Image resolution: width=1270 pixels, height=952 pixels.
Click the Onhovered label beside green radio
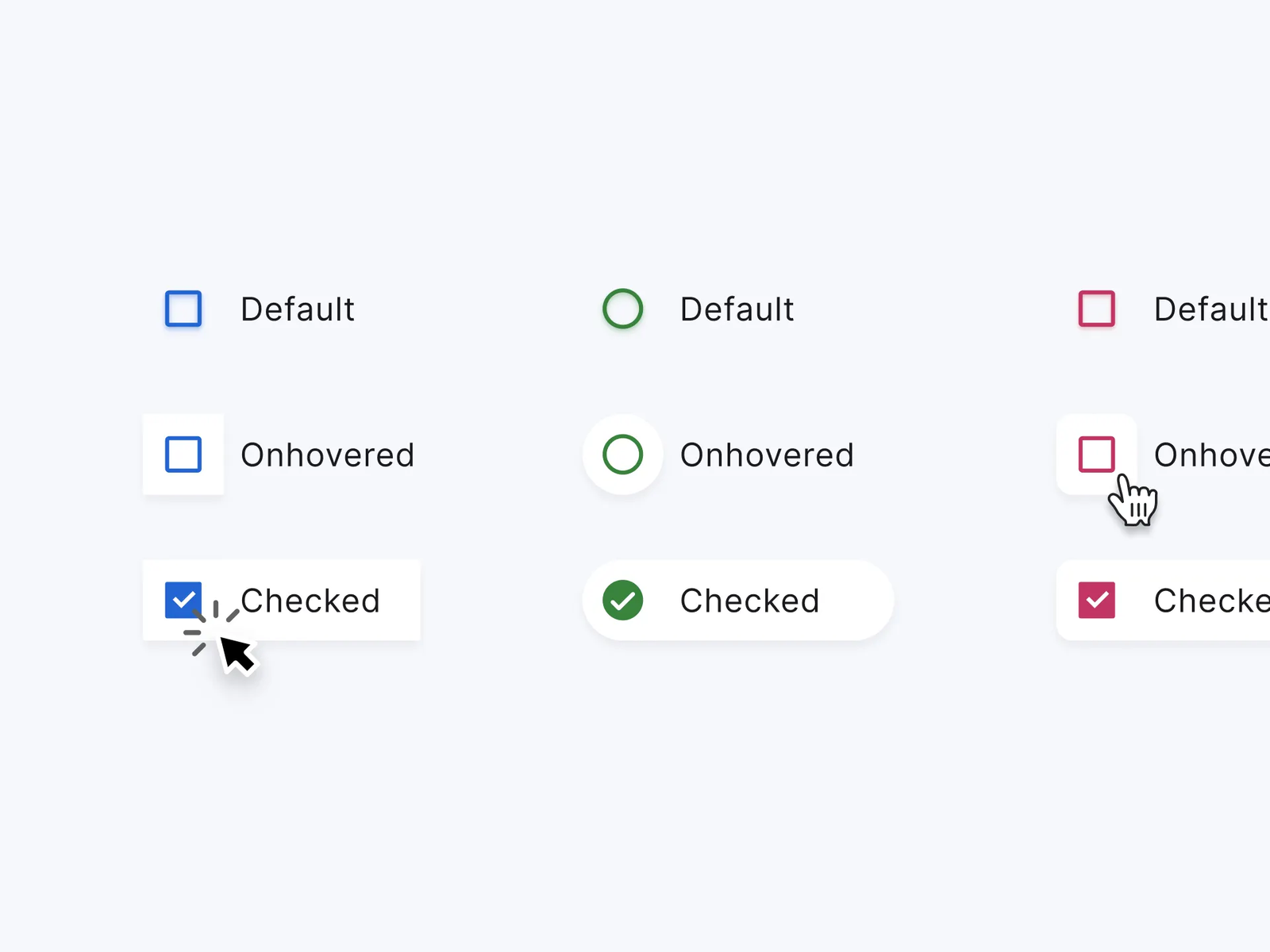click(767, 455)
